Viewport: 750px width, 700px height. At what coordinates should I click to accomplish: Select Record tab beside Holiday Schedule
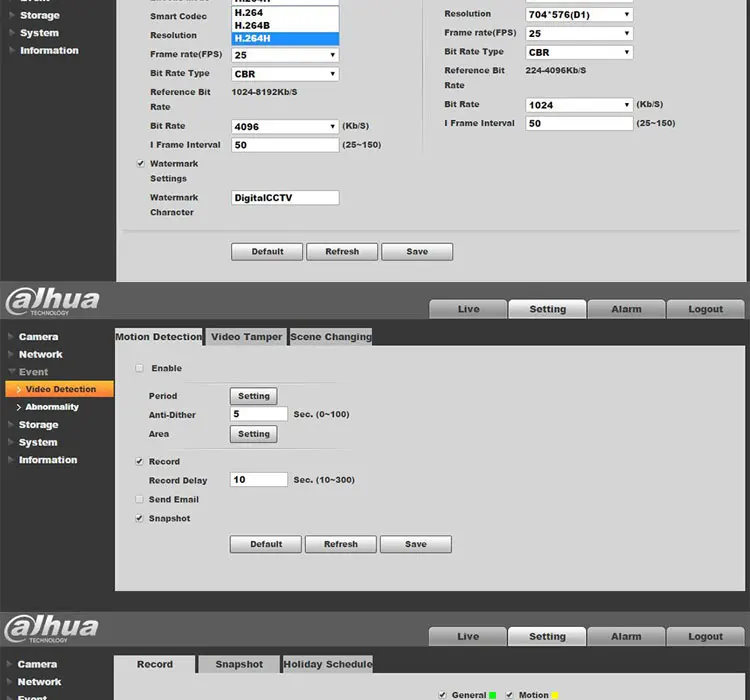tap(154, 664)
